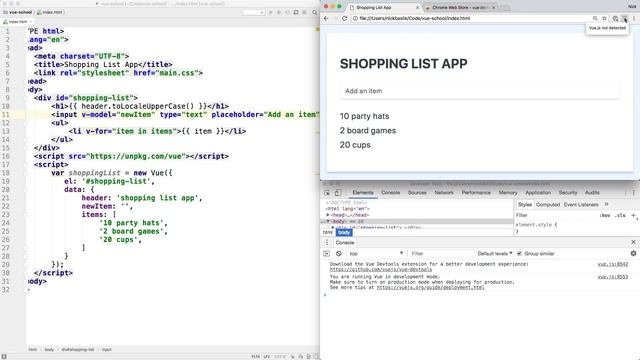The width and height of the screenshot is (640, 360).
Task: Open the Application tab in DevTools
Action: (x=538, y=193)
